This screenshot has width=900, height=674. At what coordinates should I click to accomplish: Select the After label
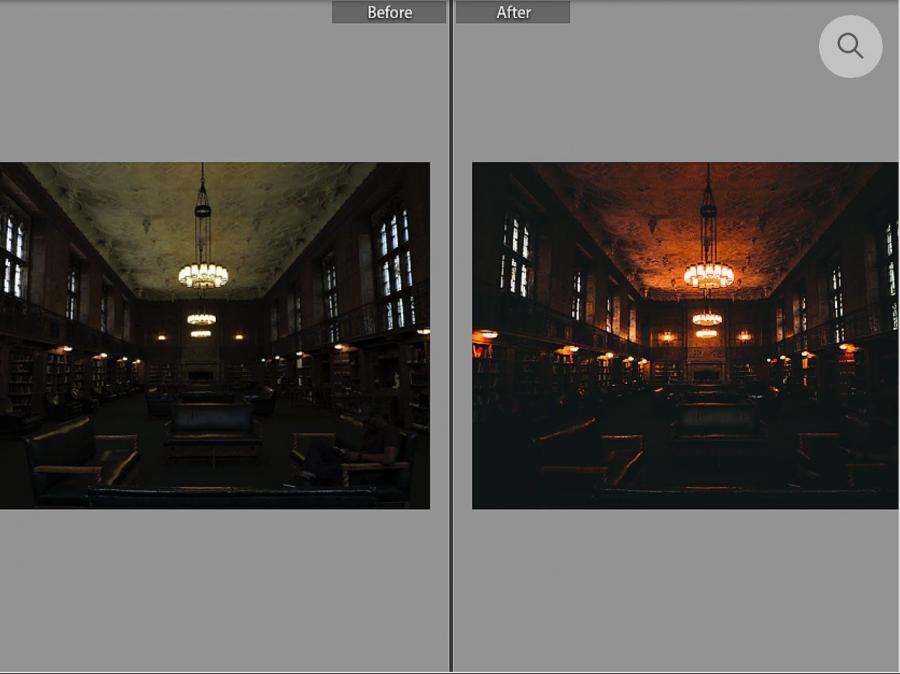click(513, 12)
